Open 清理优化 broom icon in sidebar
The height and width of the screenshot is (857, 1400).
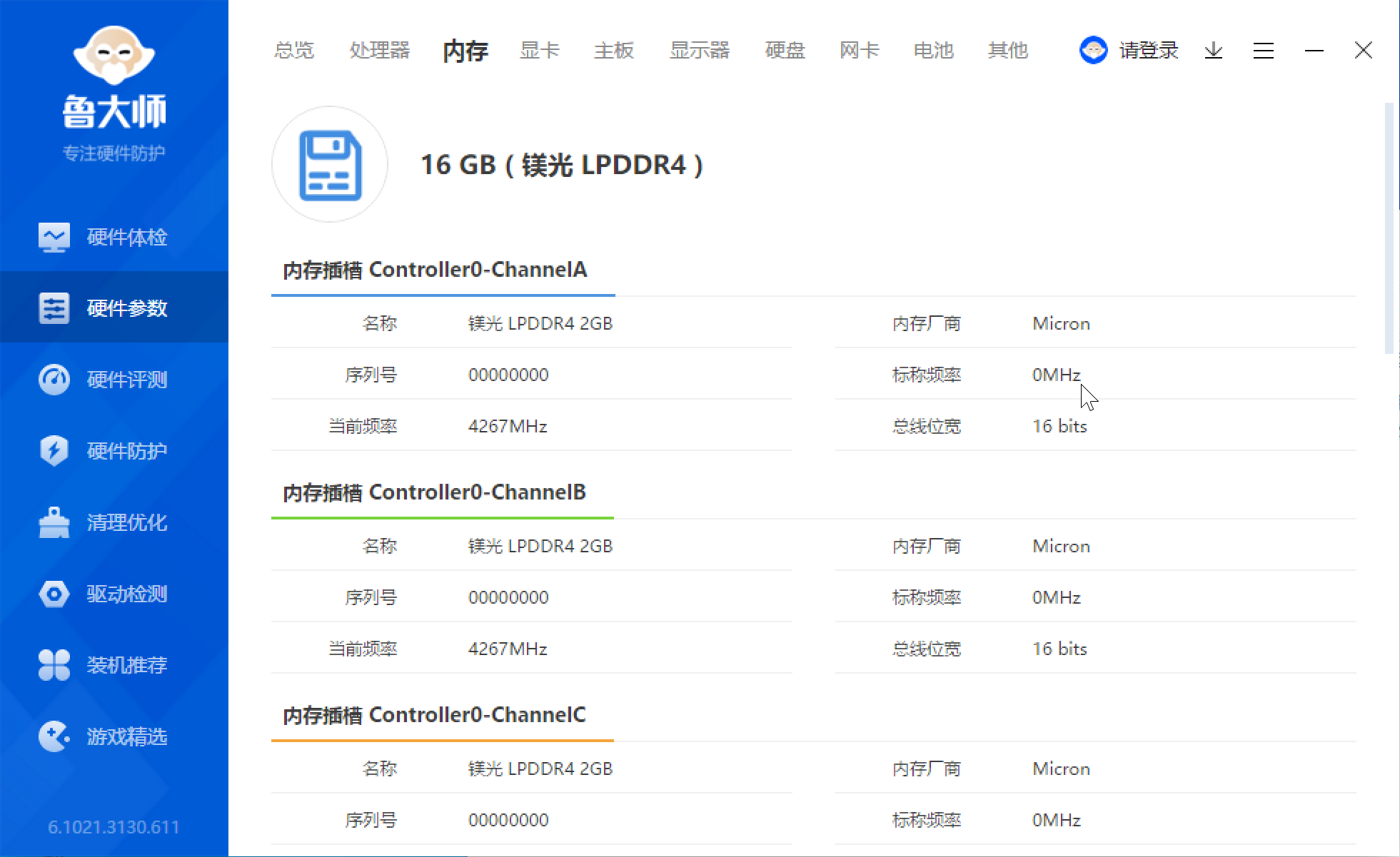tap(54, 522)
